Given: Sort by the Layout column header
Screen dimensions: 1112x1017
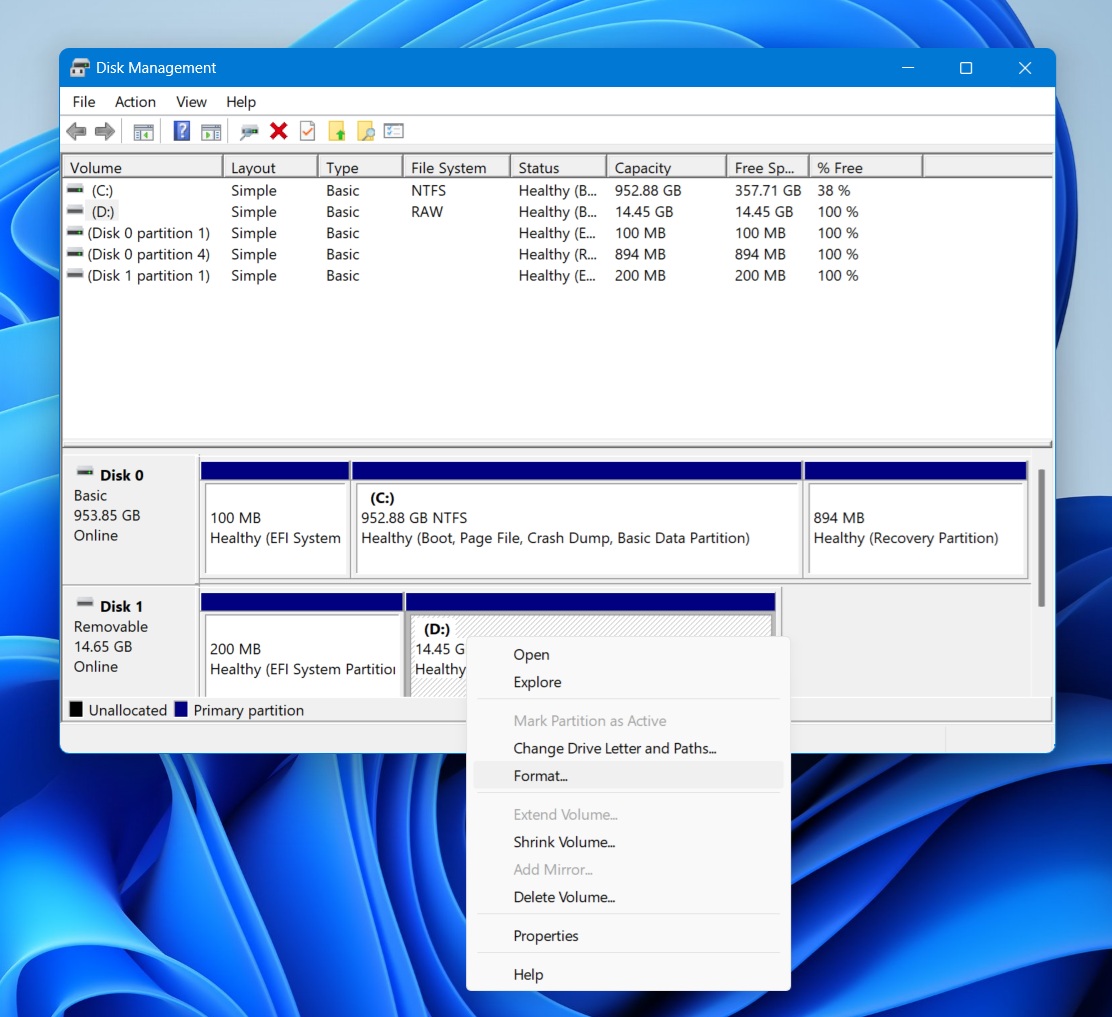Looking at the screenshot, I should (270, 167).
